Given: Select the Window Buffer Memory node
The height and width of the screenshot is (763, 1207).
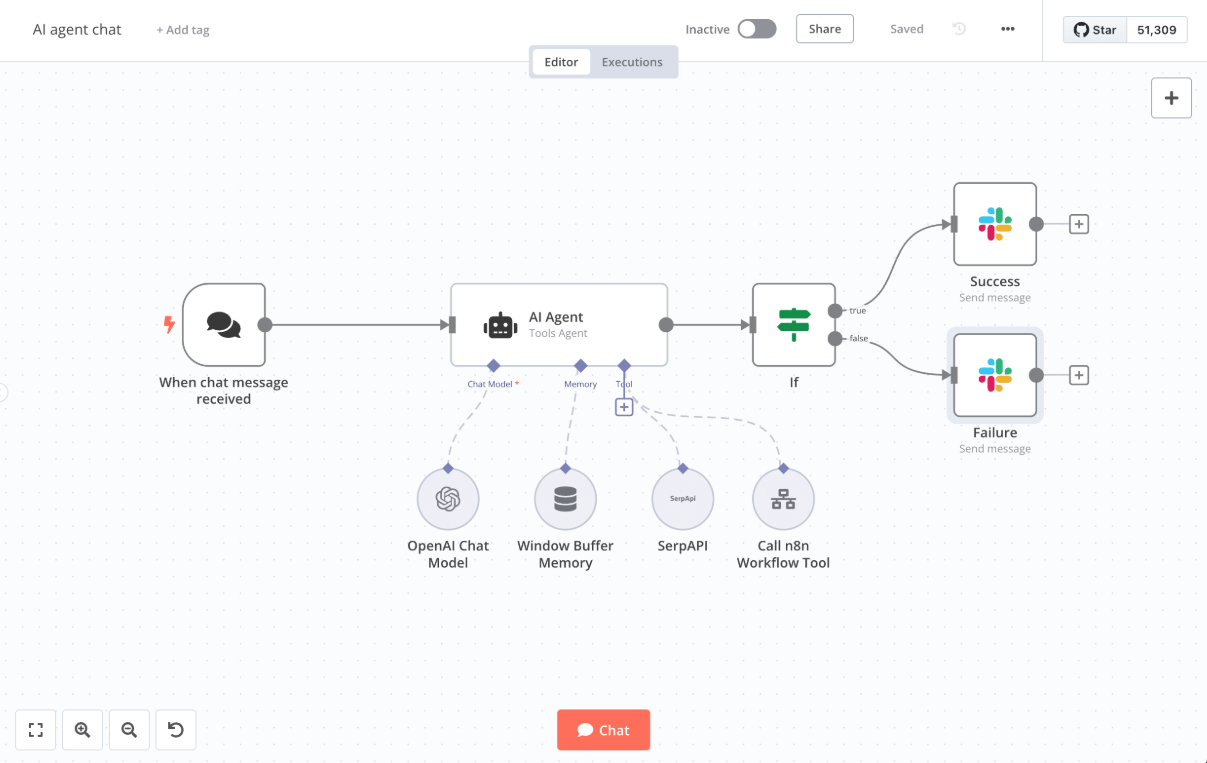Looking at the screenshot, I should click(x=565, y=499).
